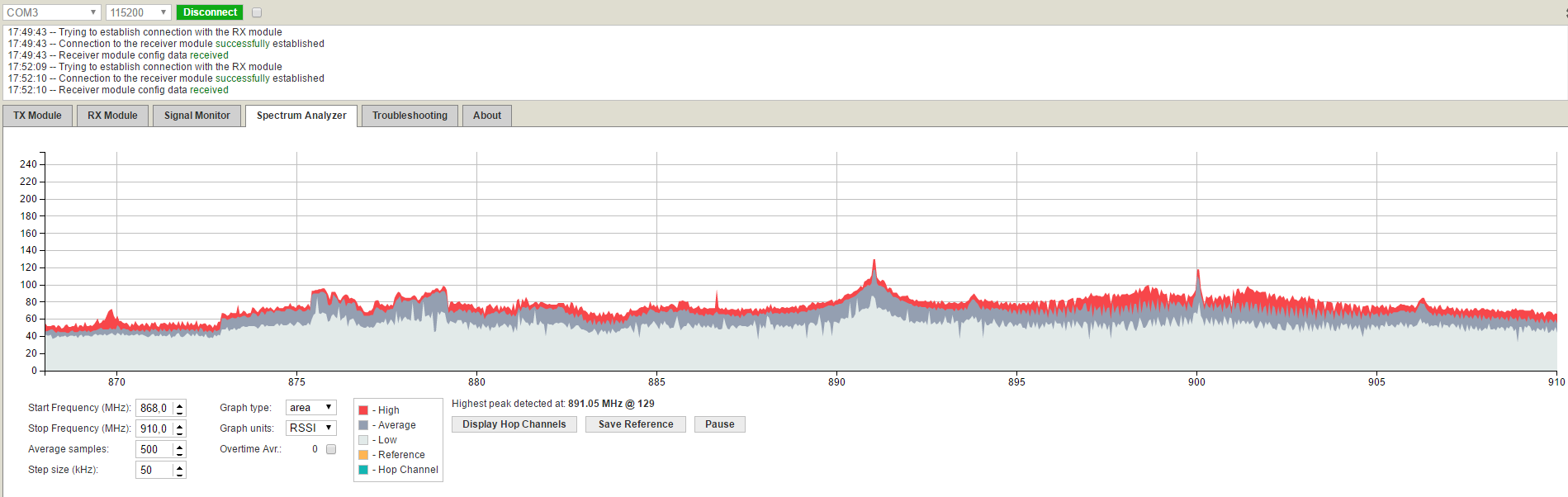Increase the Start Frequency with up arrow

coord(179,405)
